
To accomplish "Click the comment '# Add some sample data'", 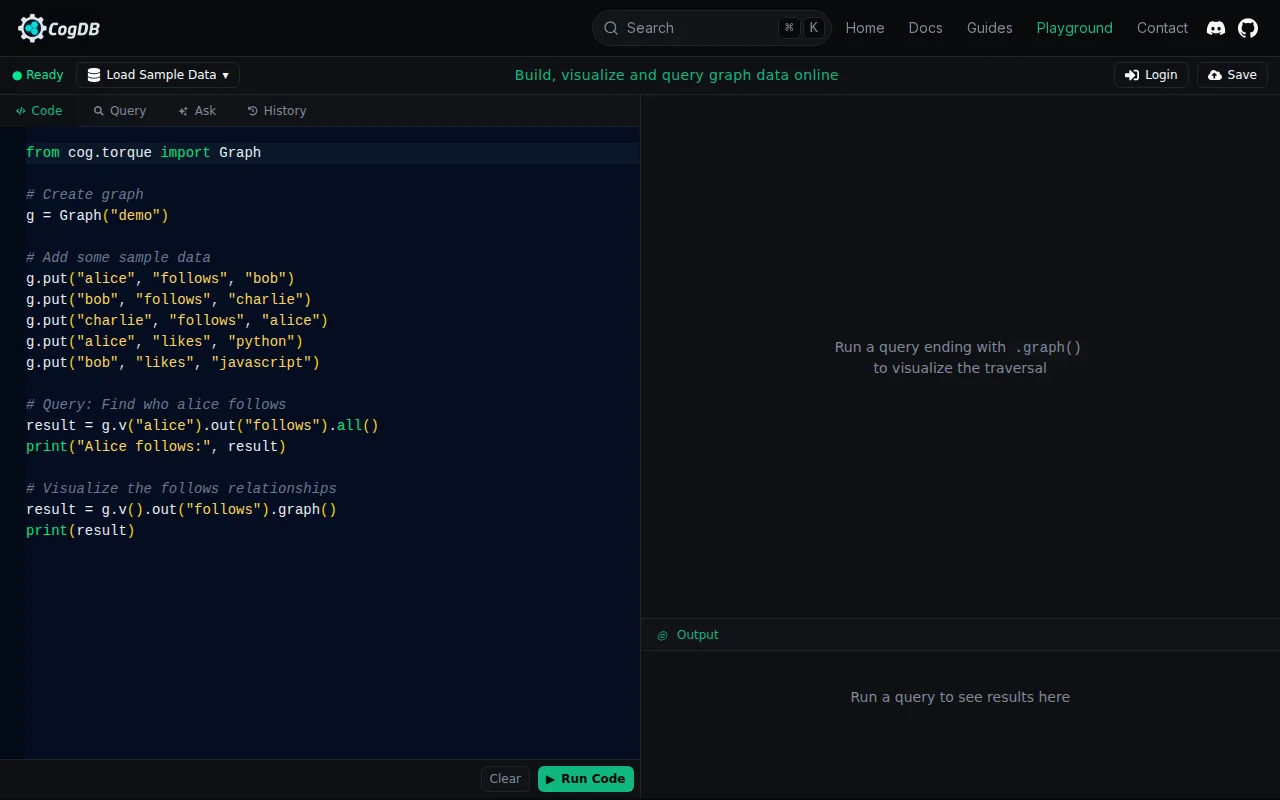I will click(x=118, y=258).
